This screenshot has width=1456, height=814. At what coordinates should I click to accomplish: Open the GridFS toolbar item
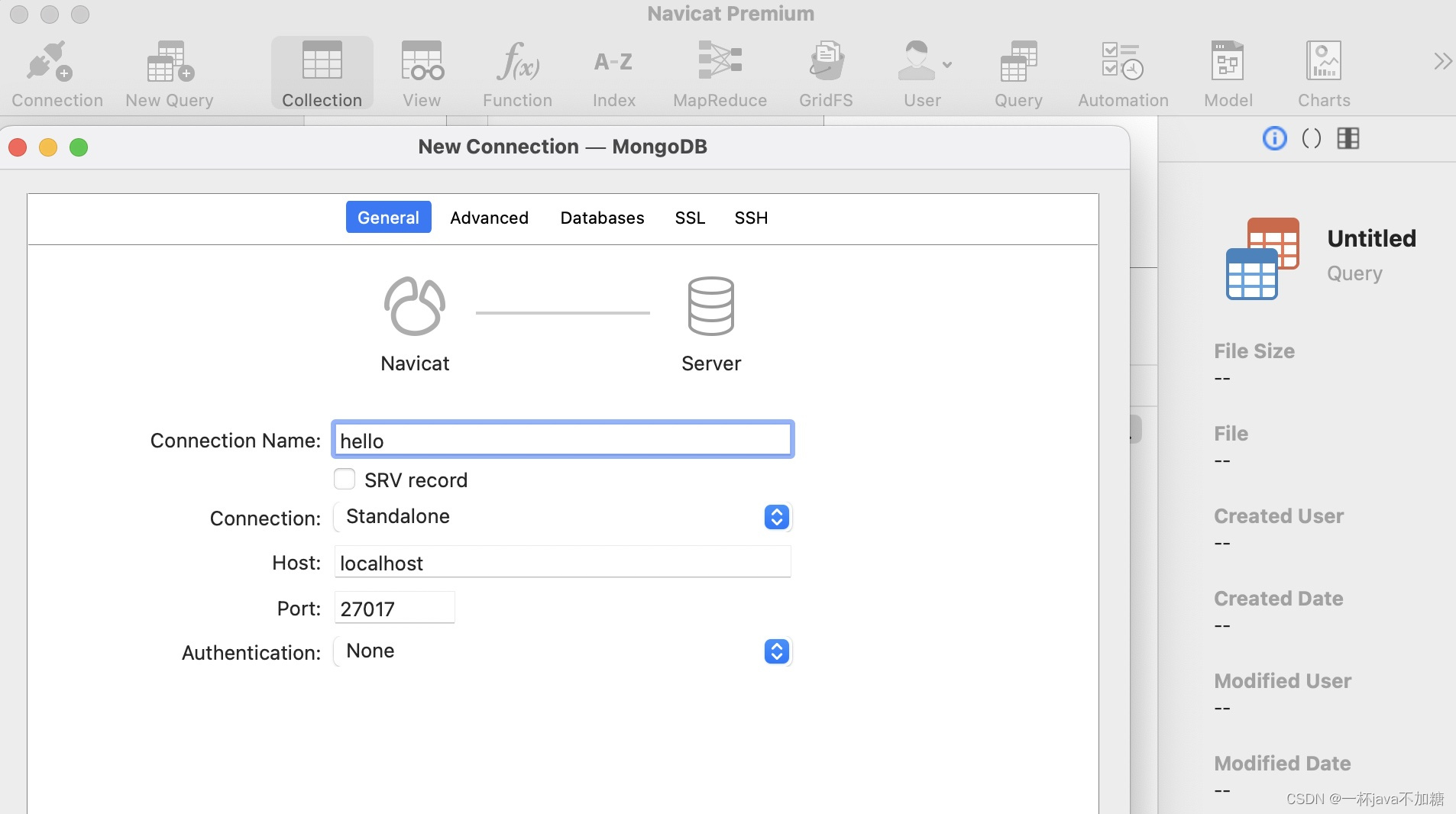(826, 74)
